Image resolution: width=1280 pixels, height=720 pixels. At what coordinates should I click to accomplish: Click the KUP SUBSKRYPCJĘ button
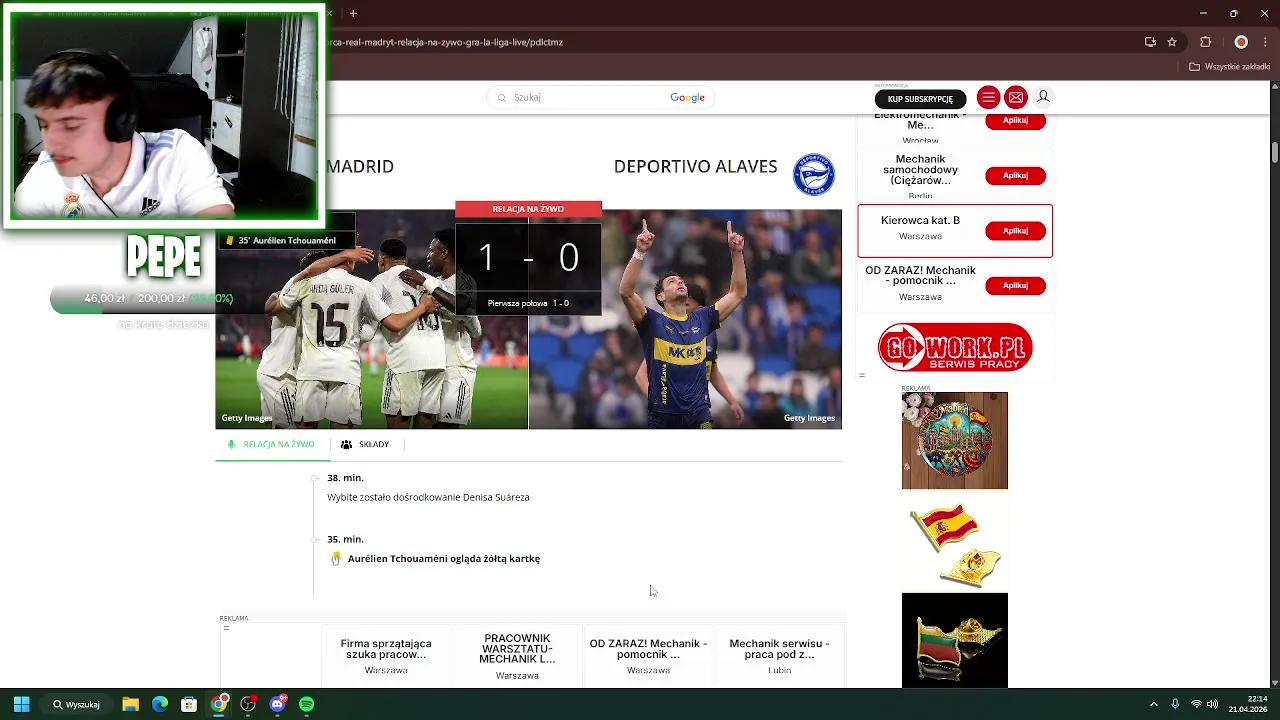click(x=920, y=98)
